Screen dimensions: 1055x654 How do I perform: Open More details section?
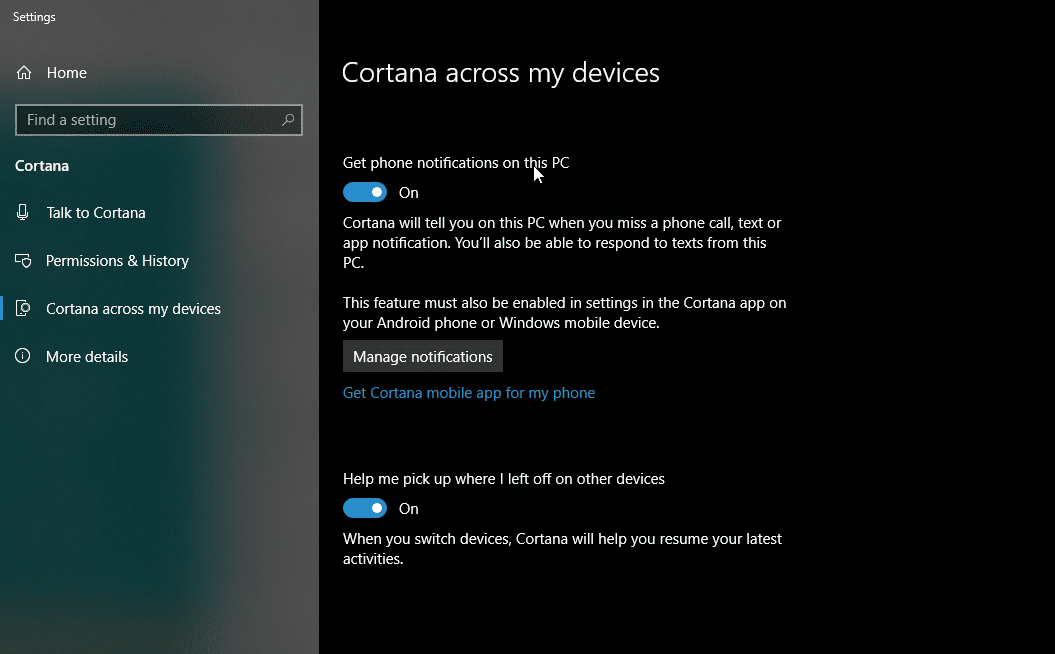pos(87,357)
